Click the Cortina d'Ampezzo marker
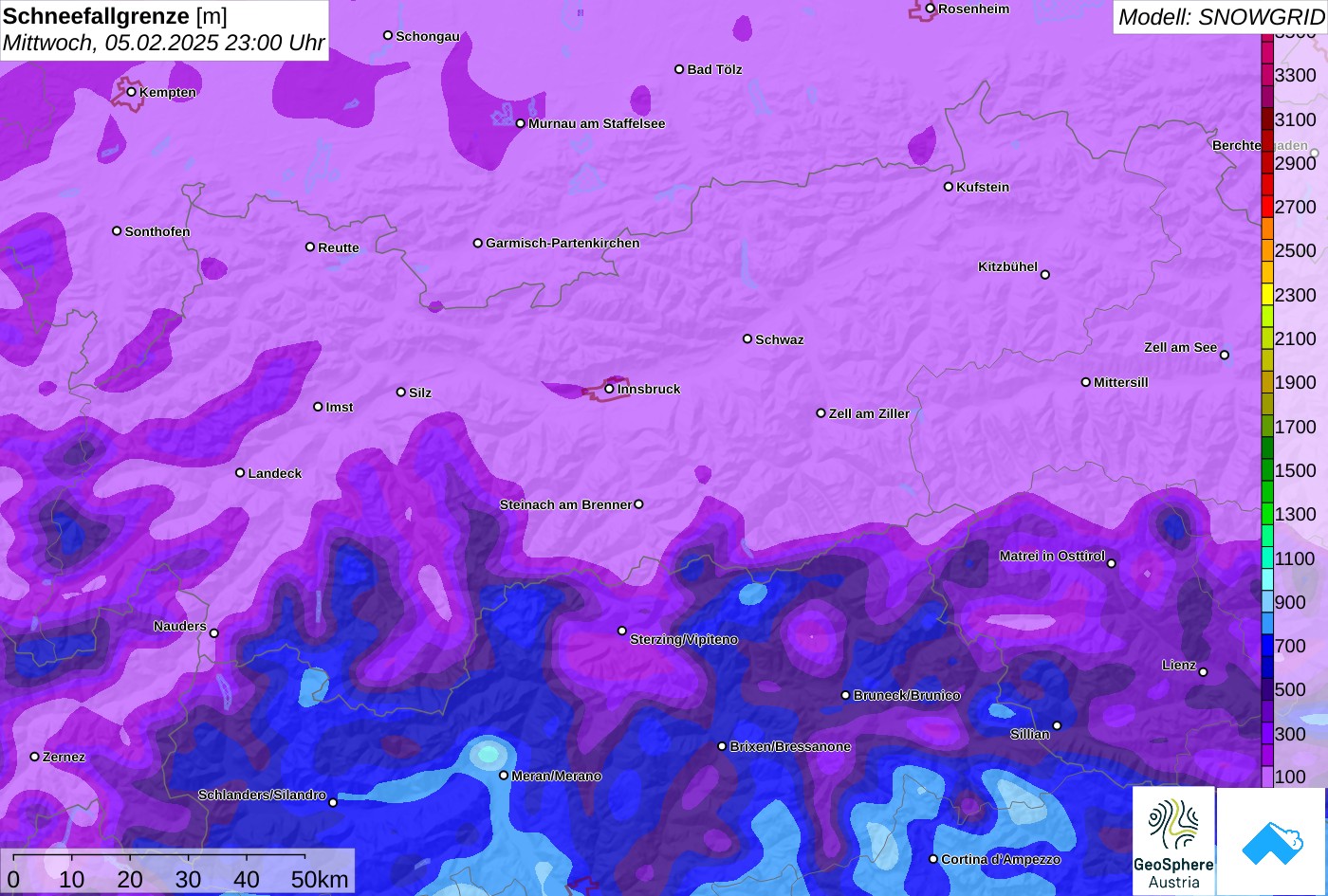Screen dimensions: 1328x896 933,859
